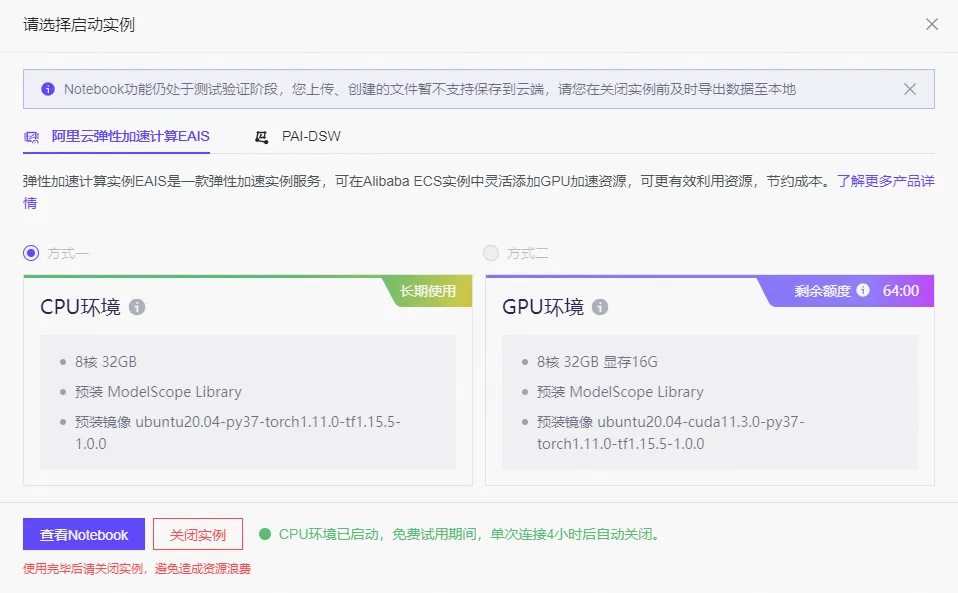958x593 pixels.
Task: Click the info icon beside 剩余额度
Action: (x=863, y=290)
